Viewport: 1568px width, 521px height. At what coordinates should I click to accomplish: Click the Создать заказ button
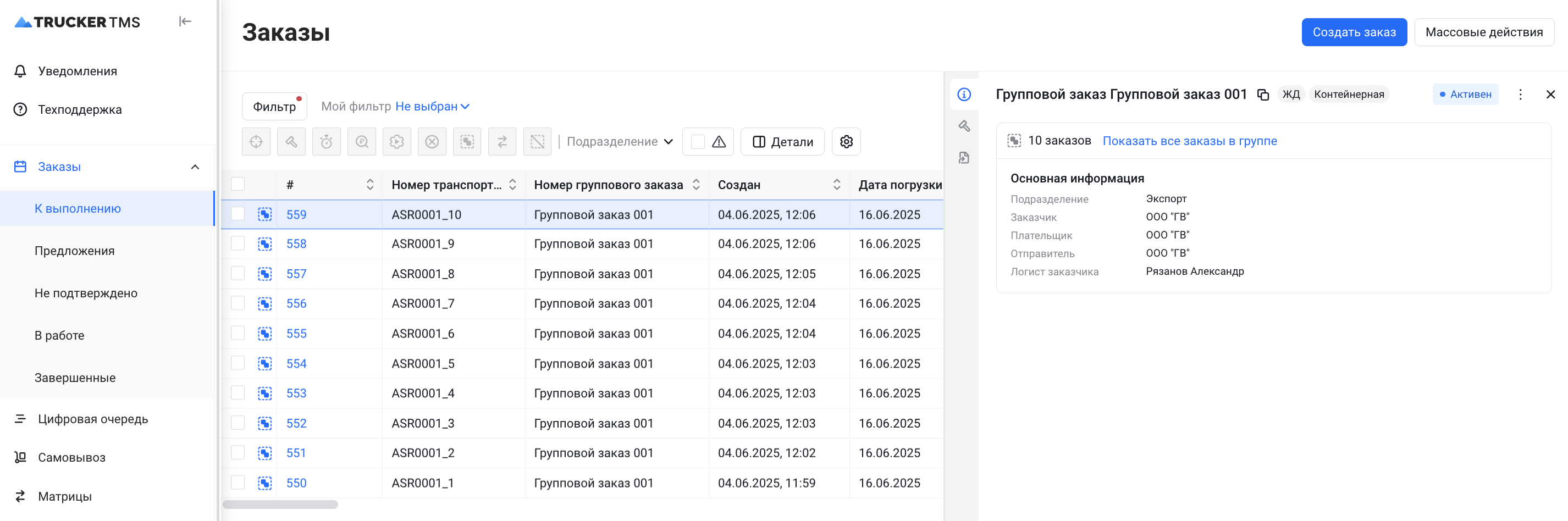click(1354, 32)
